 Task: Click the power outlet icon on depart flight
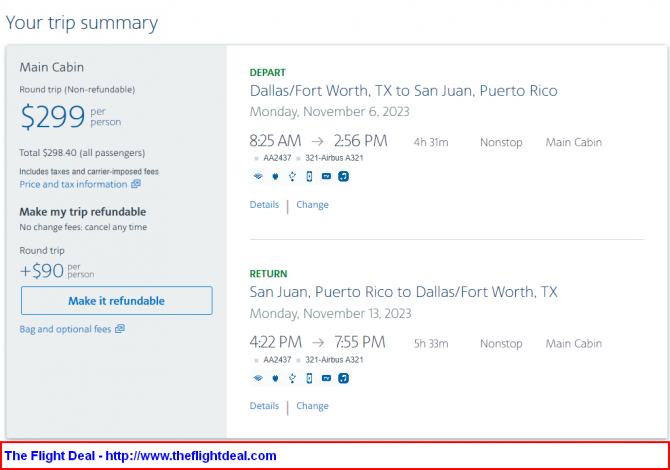pos(275,176)
